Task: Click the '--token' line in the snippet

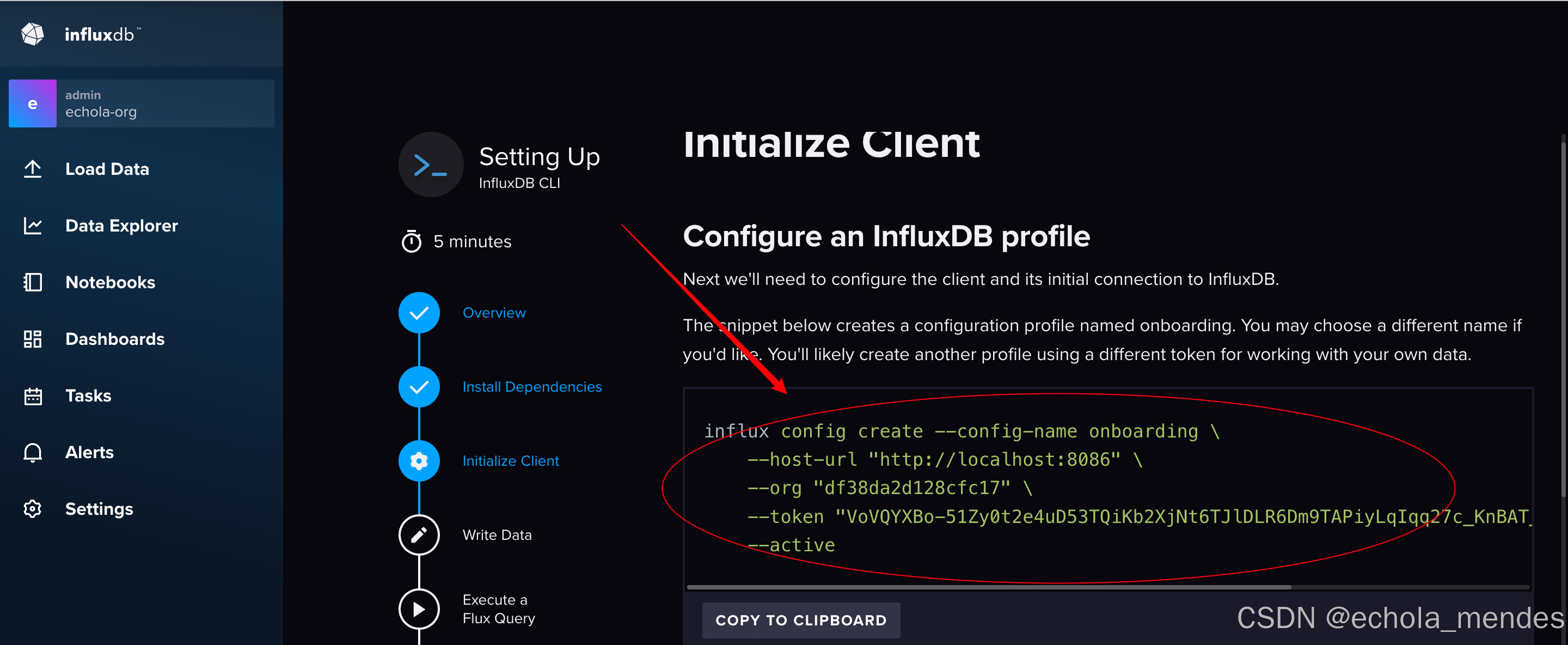Action: click(x=1138, y=516)
